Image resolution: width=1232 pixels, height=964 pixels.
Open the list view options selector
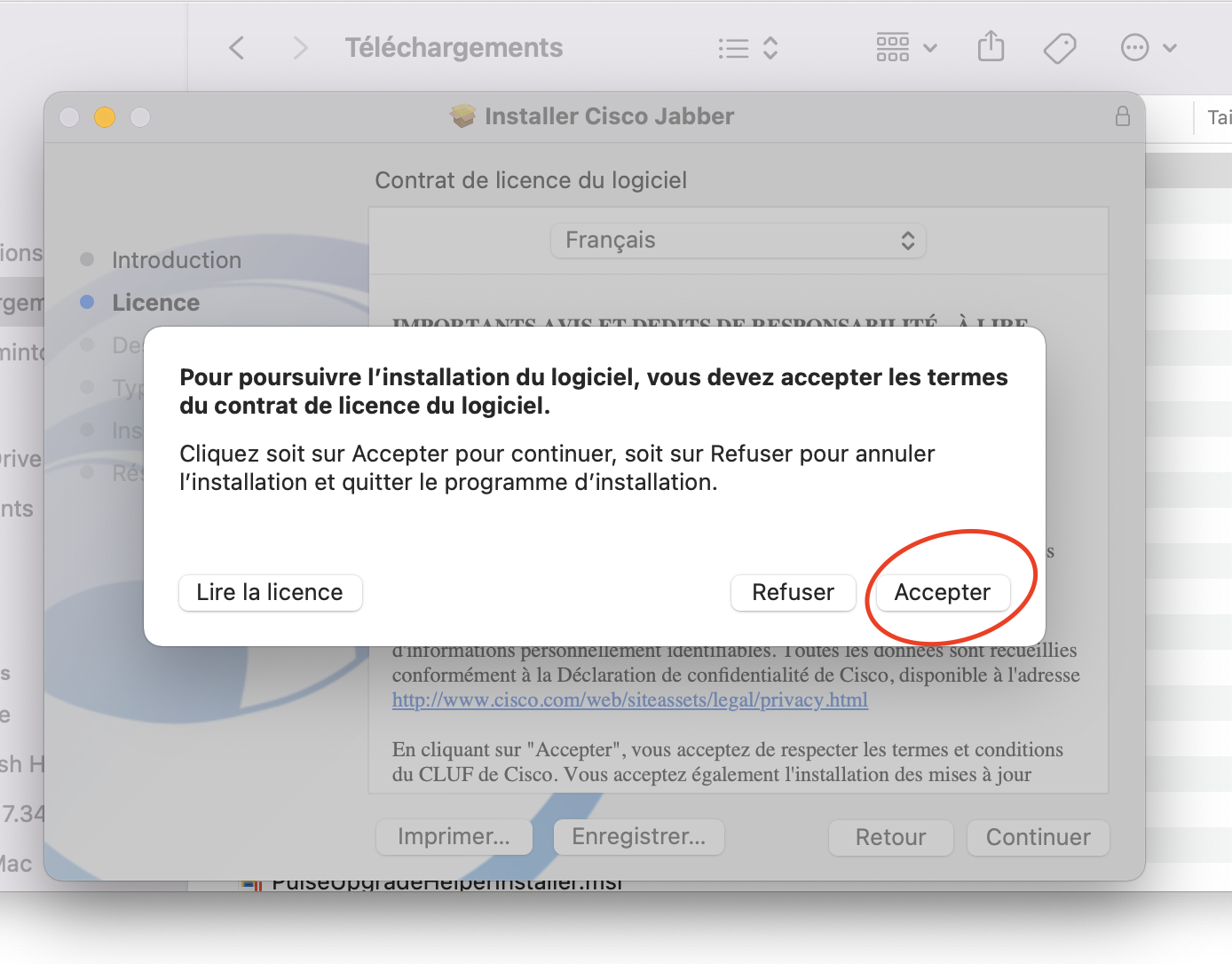pos(747,48)
